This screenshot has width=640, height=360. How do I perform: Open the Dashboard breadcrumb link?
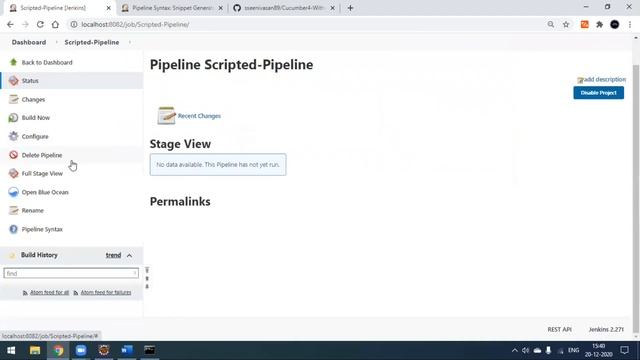click(29, 42)
